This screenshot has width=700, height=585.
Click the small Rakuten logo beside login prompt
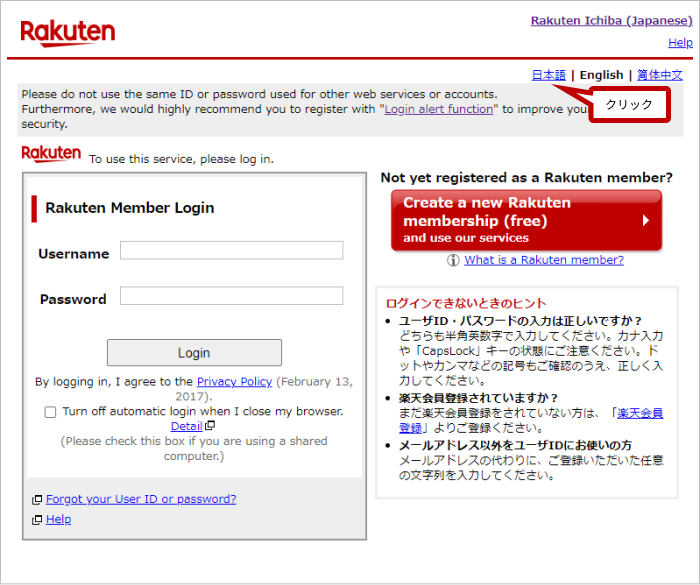(x=51, y=154)
